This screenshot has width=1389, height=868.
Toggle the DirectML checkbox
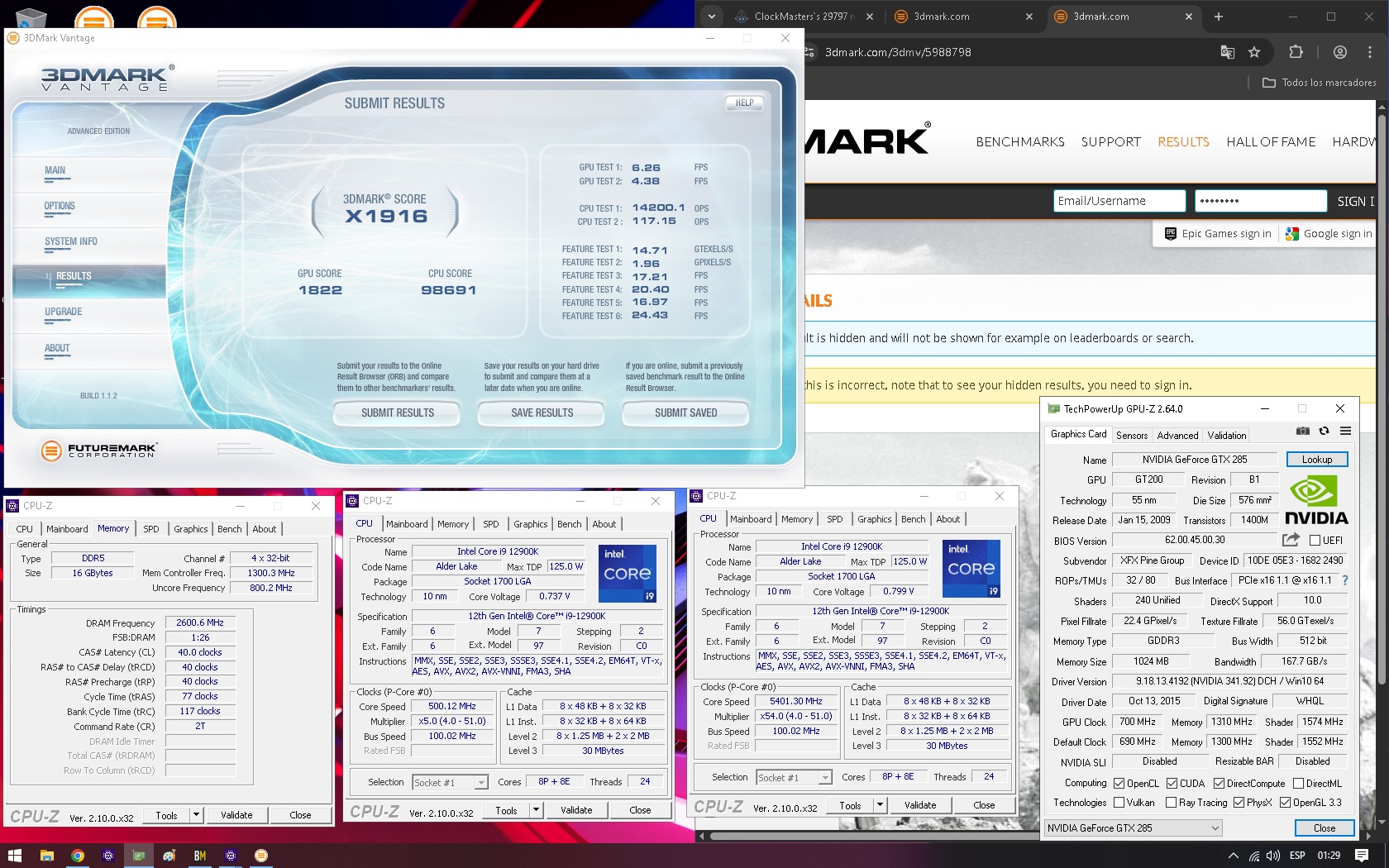click(x=1298, y=784)
